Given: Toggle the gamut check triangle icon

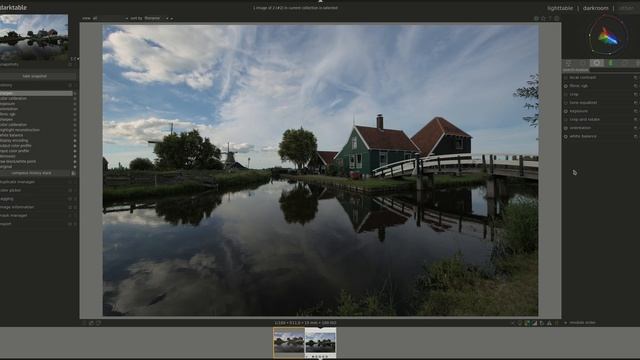Looking at the screenshot, I should pyautogui.click(x=549, y=323).
